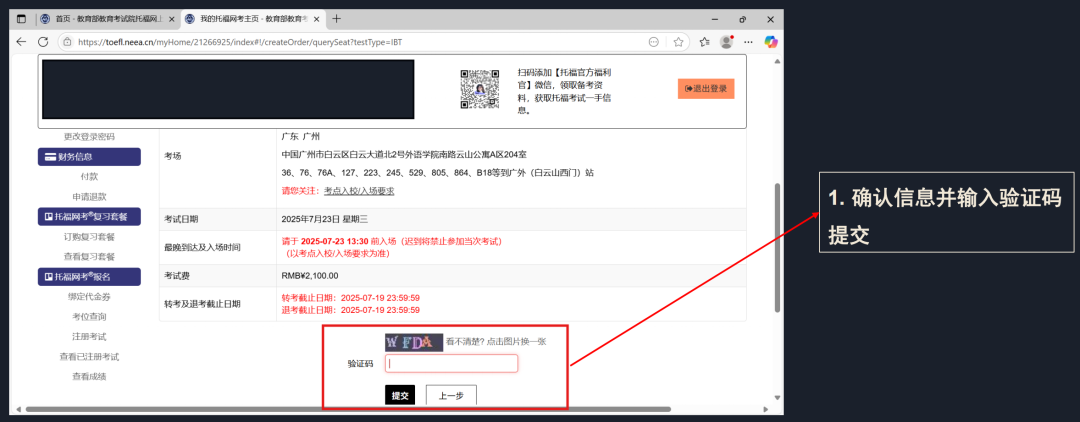Open 更改登录密码 in the sidebar
Screen dimensions: 1080x422
point(90,137)
